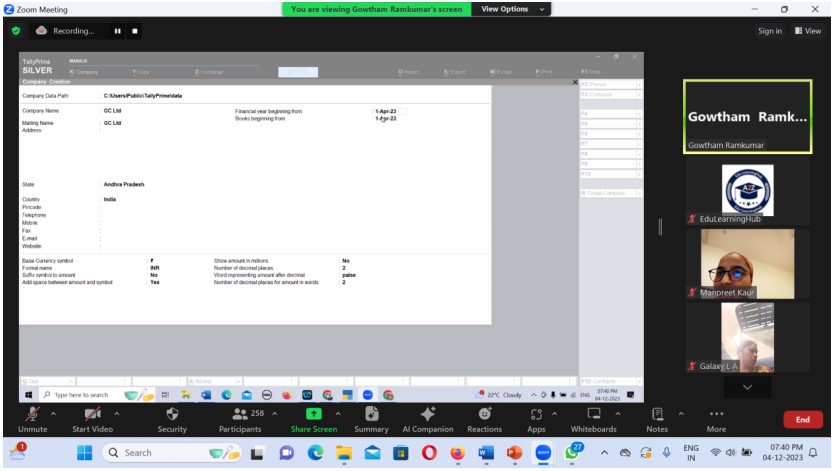Open the Security shield icon
The height and width of the screenshot is (471, 836).
(x=172, y=415)
